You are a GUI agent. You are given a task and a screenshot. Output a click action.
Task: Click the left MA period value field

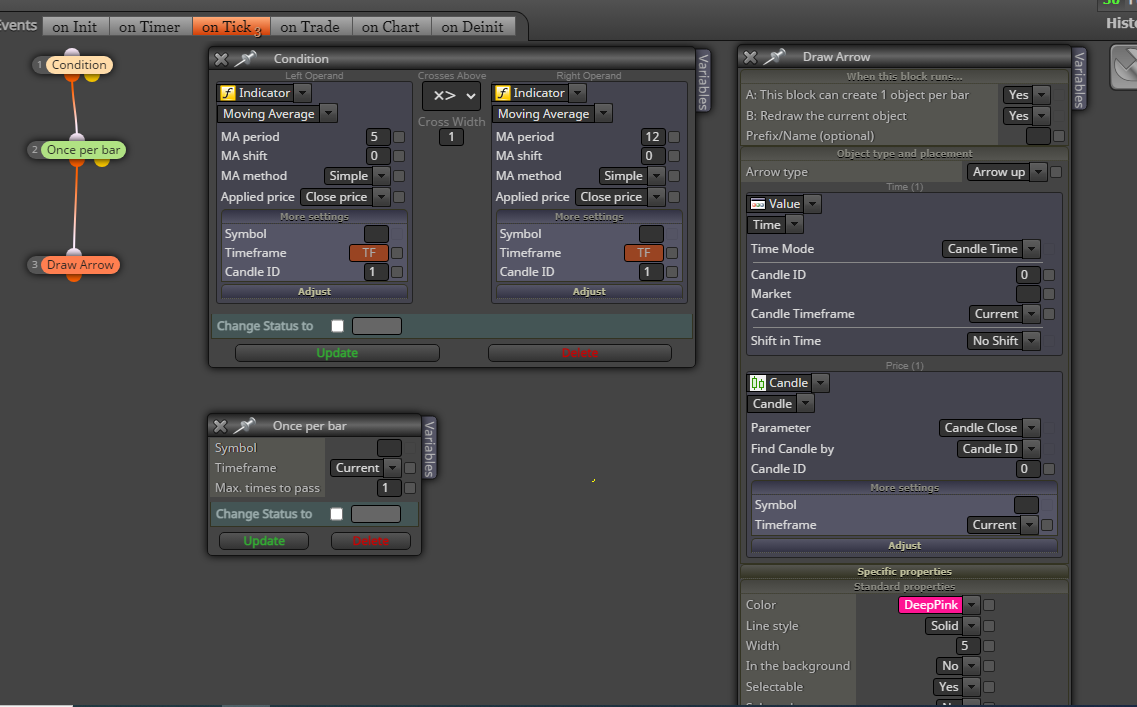click(377, 137)
